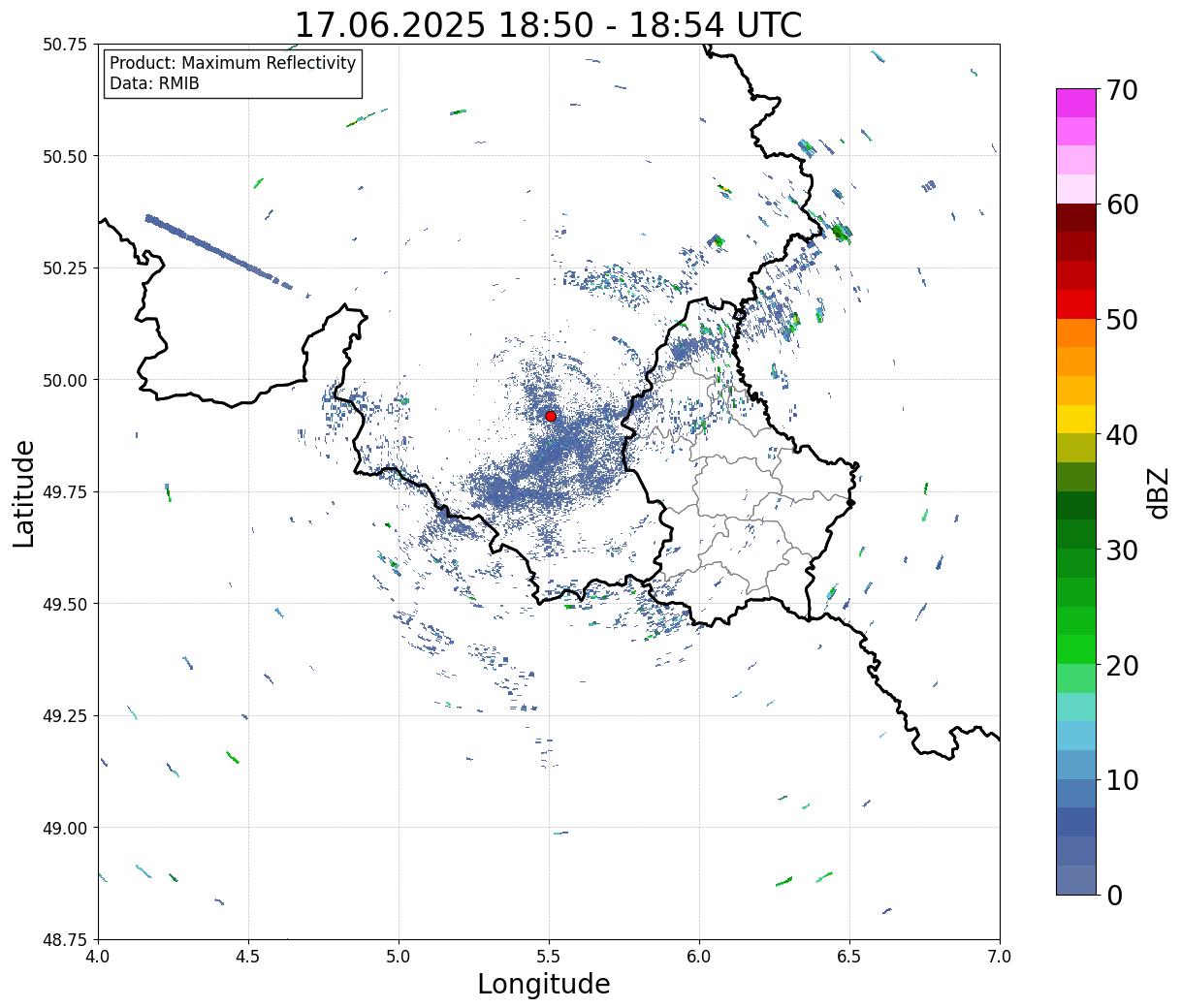This screenshot has width=1182, height=1008.
Task: Click the Latitude axis label
Action: click(24, 492)
